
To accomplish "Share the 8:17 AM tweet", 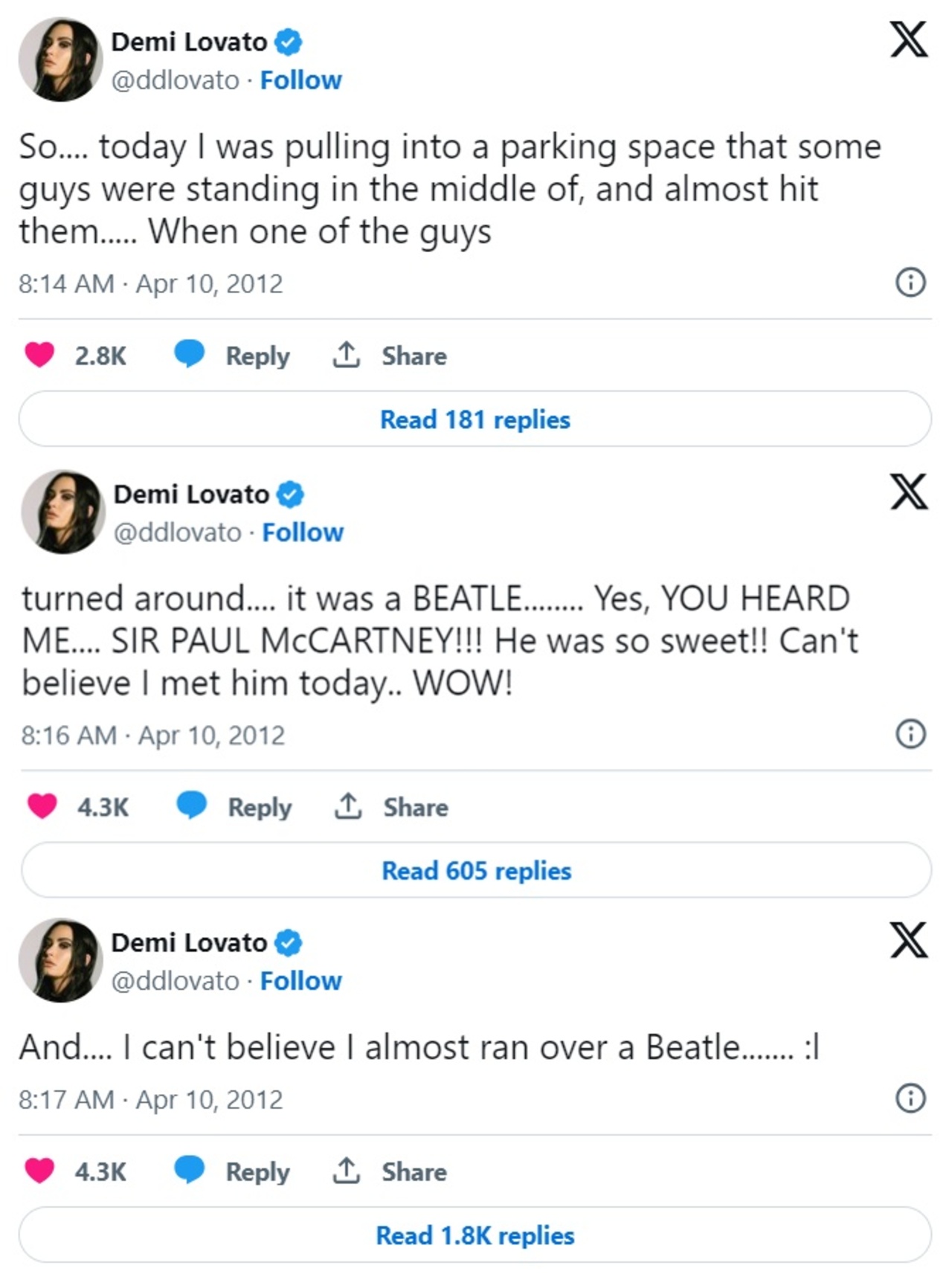I will click(389, 1171).
